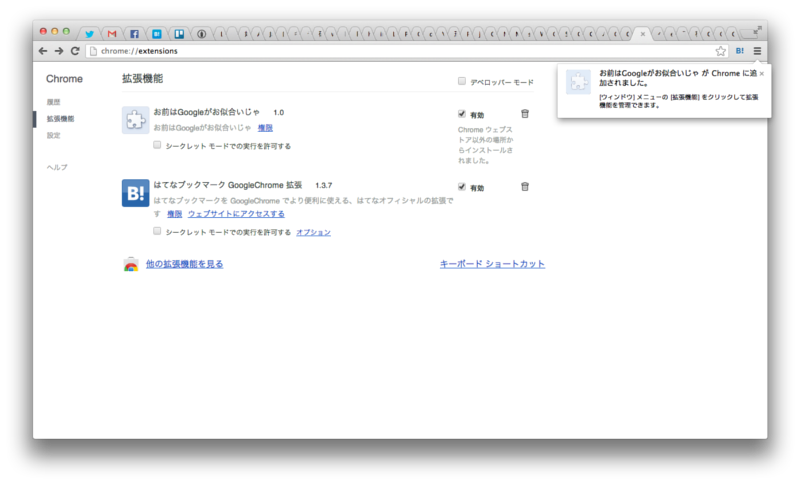Switch to the Gmail pinned tab

click(112, 34)
